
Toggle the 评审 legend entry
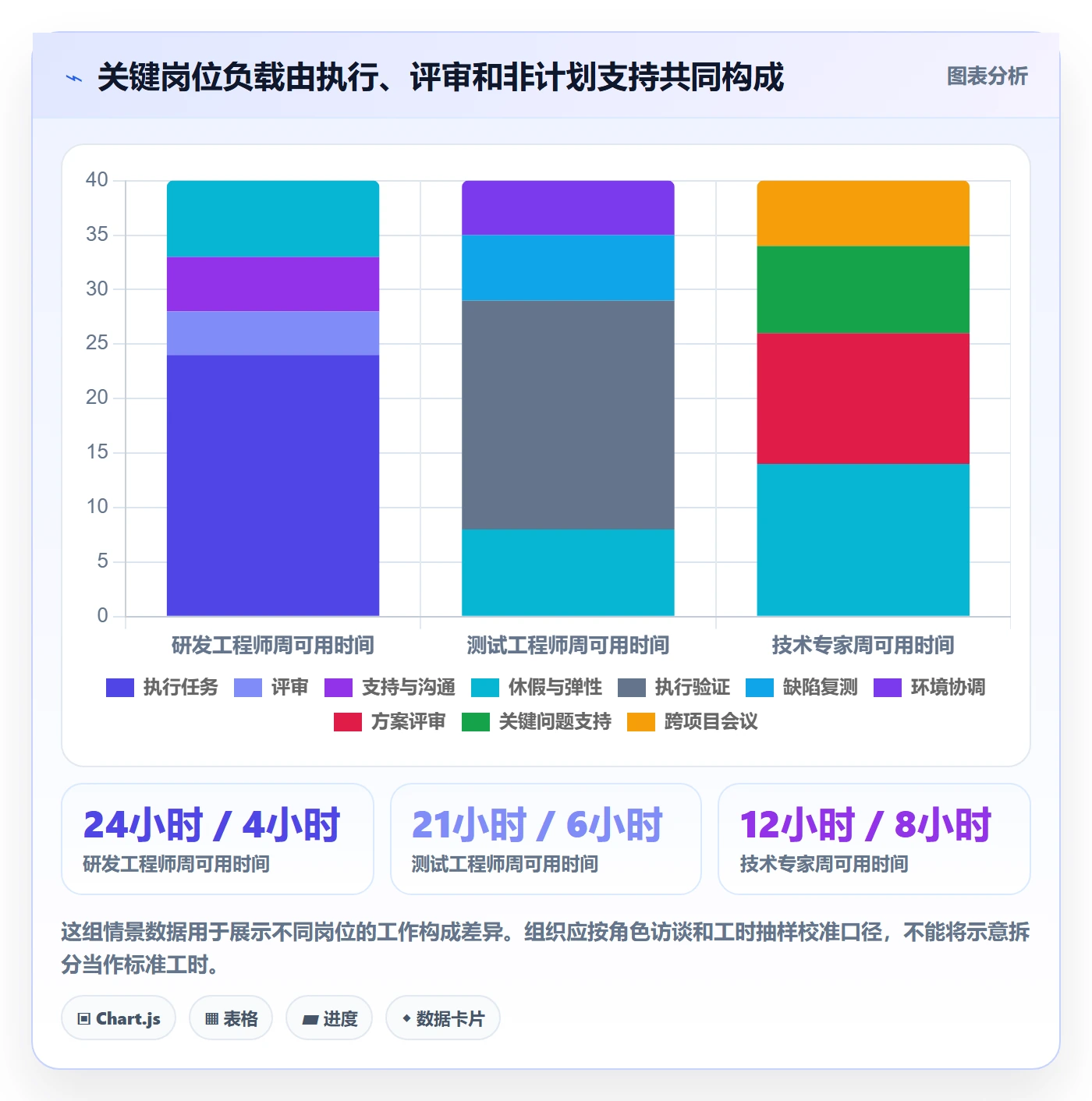(271, 687)
